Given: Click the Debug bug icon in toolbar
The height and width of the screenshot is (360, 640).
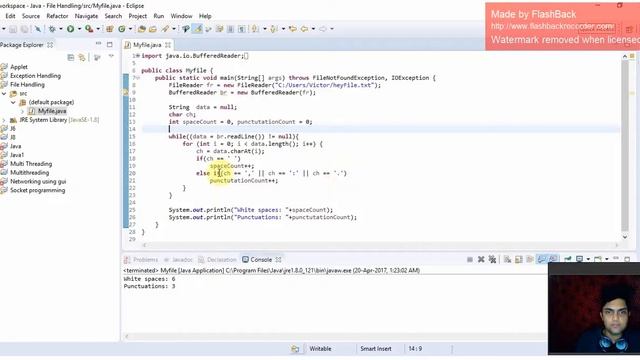Looking at the screenshot, I should point(52,29).
